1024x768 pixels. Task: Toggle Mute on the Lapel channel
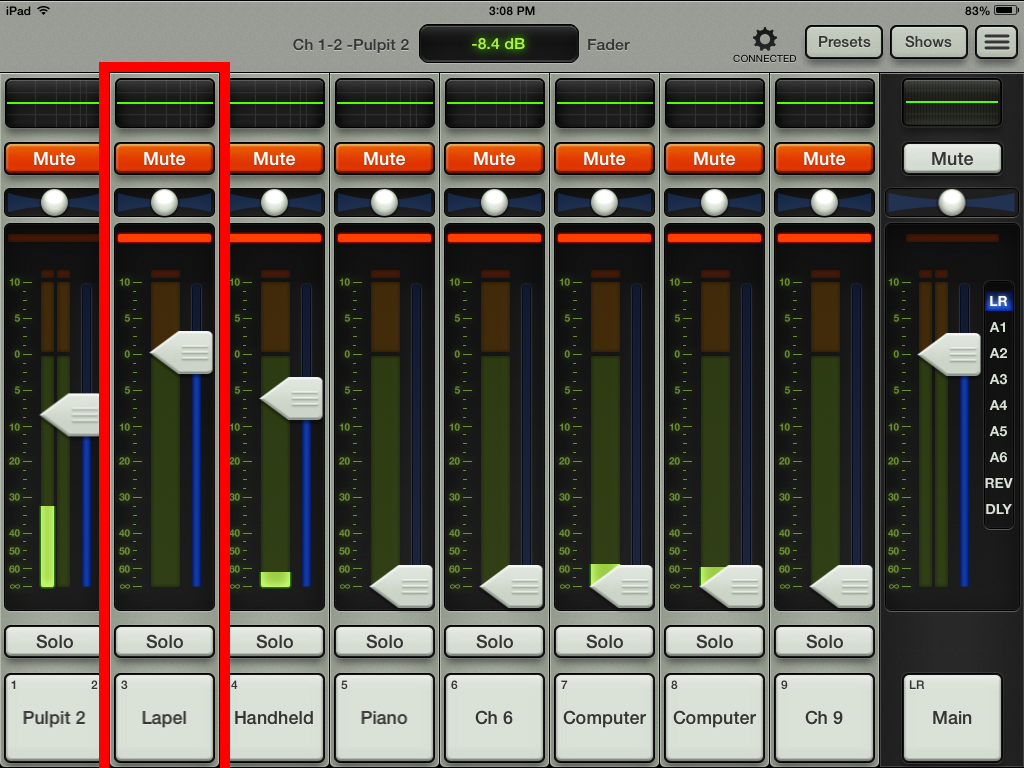click(165, 159)
